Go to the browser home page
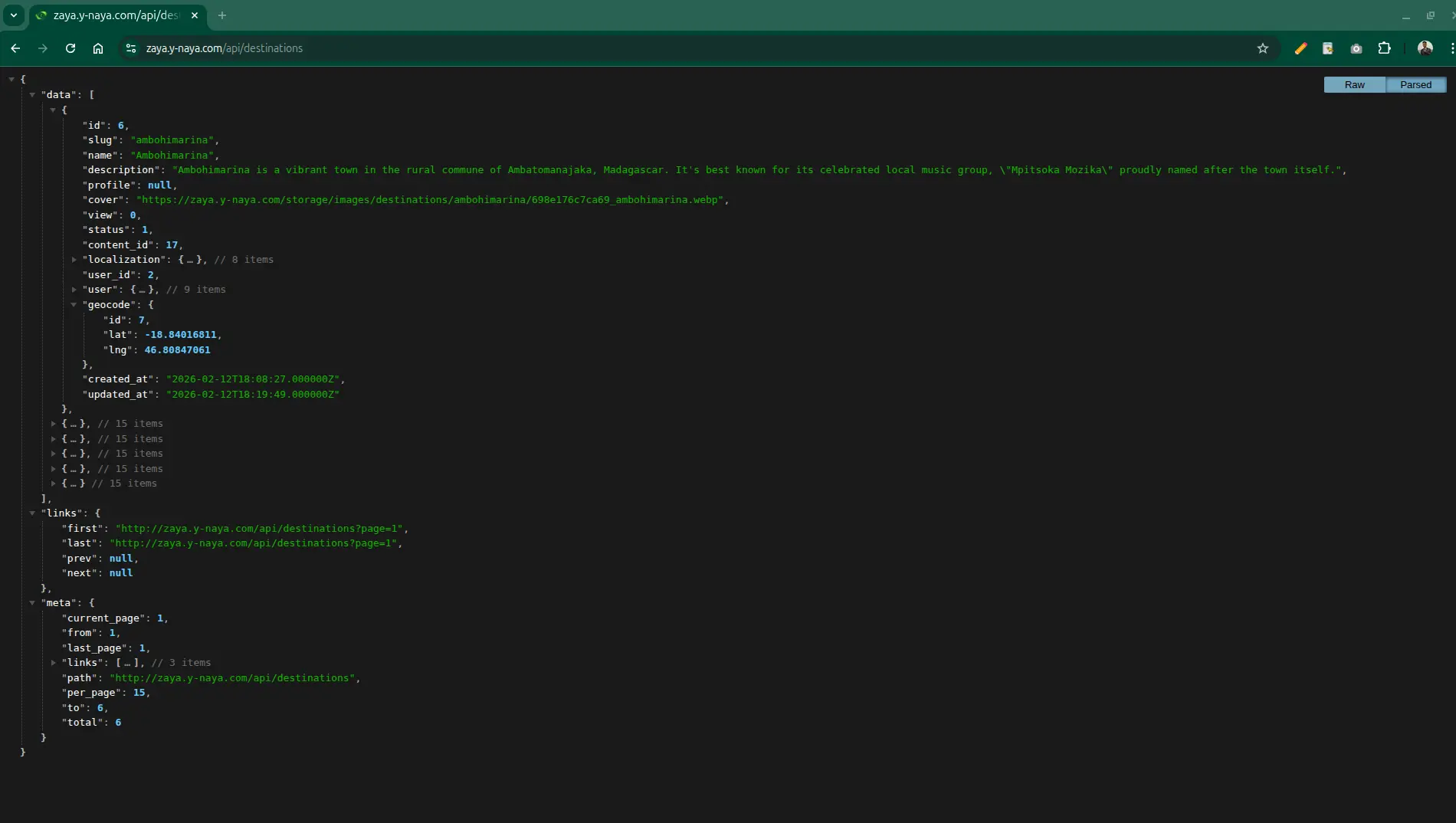The height and width of the screenshot is (823, 1456). [x=98, y=48]
